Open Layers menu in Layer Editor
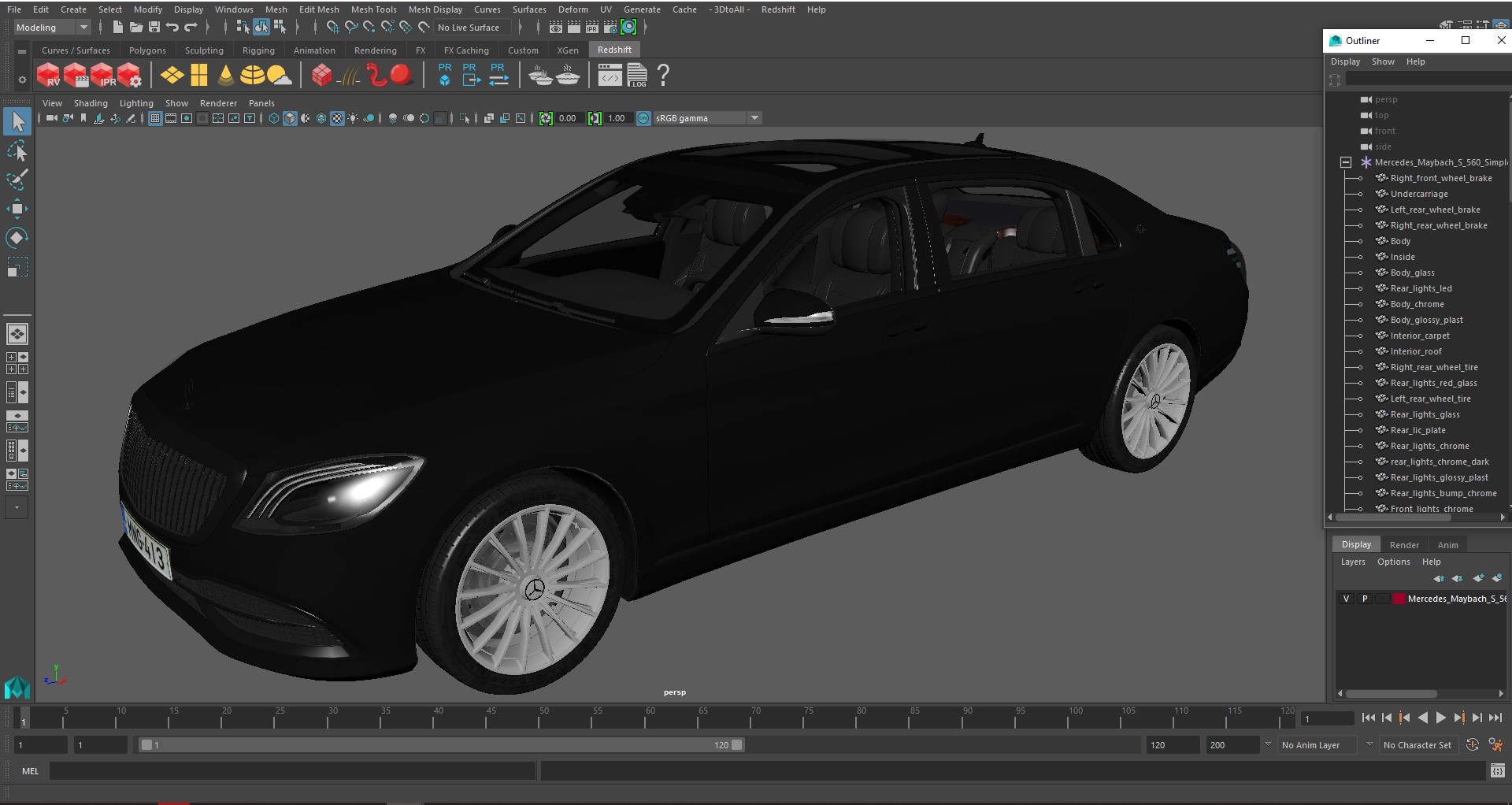The height and width of the screenshot is (805, 1512). click(x=1353, y=562)
